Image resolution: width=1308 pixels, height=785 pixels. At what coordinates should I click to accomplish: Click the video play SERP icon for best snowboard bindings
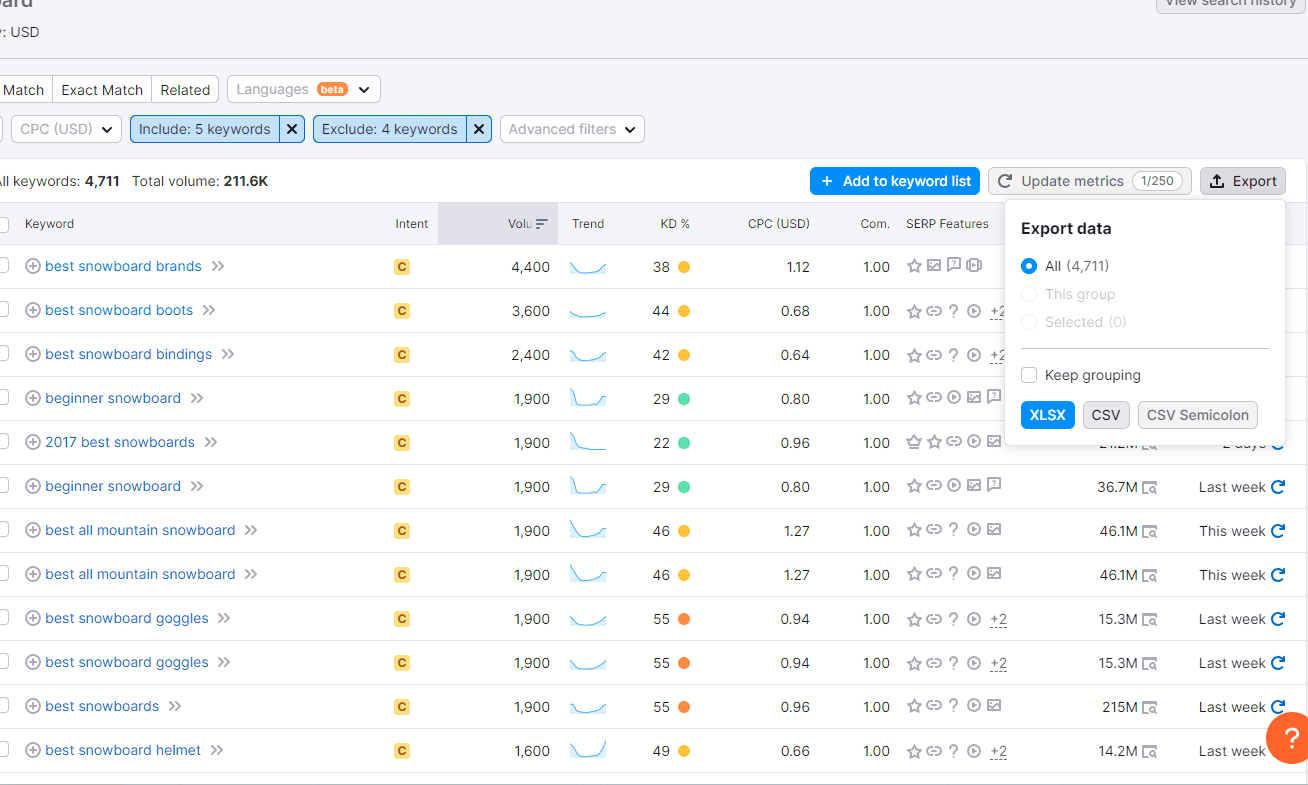974,355
